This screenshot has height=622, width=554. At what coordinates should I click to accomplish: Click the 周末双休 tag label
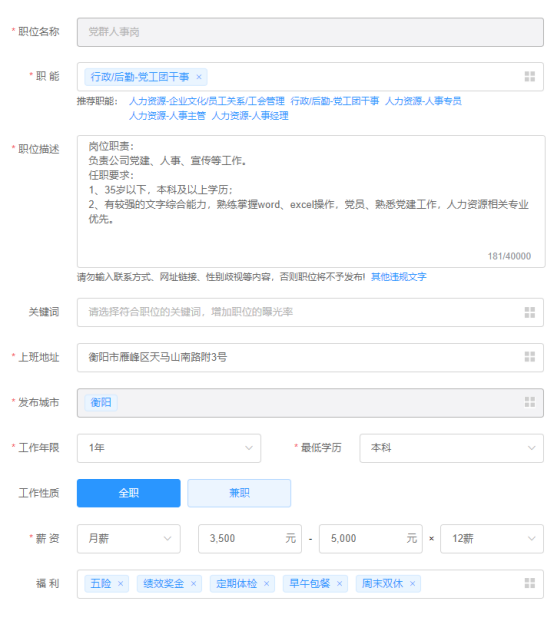point(382,584)
